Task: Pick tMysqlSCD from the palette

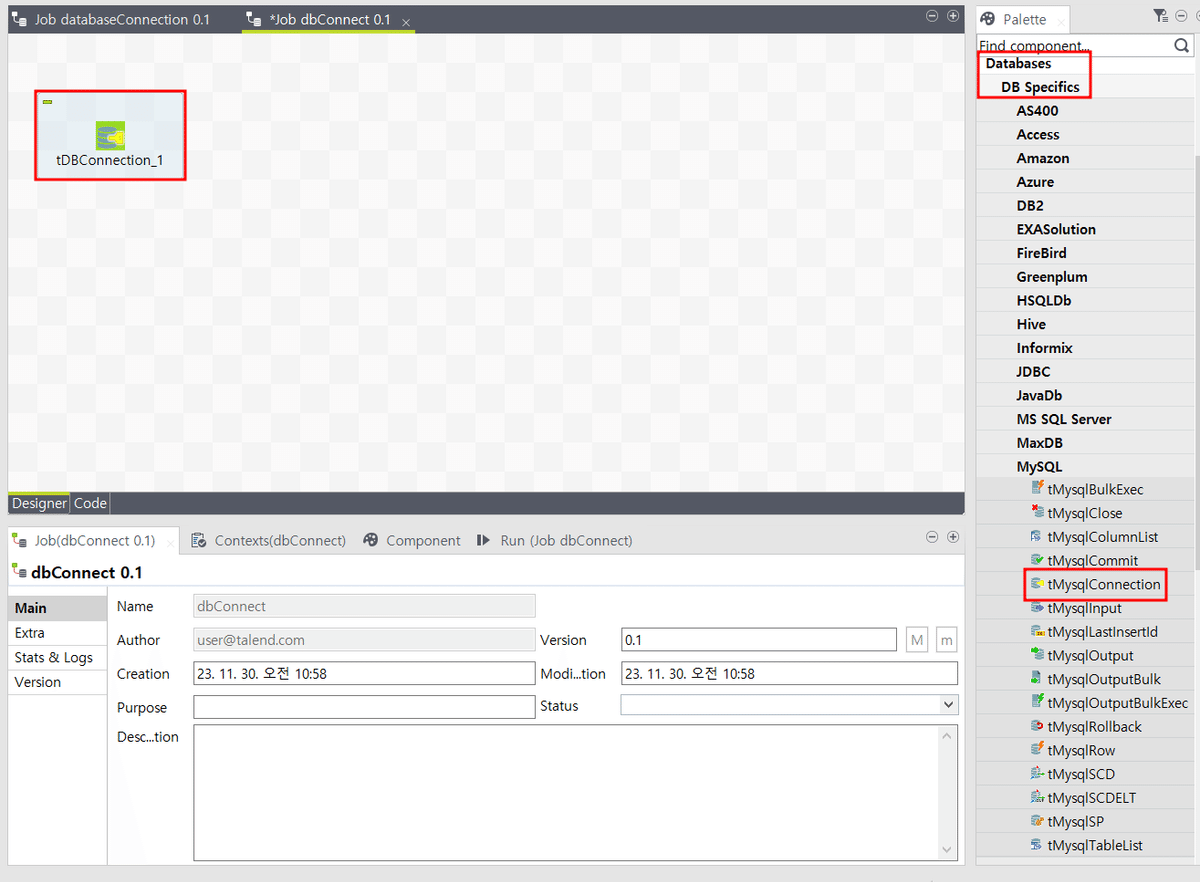Action: pos(1072,774)
